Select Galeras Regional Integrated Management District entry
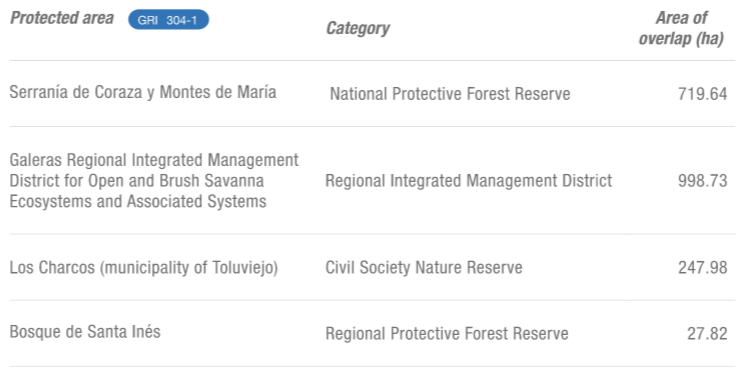This screenshot has height=376, width=749. tap(154, 181)
